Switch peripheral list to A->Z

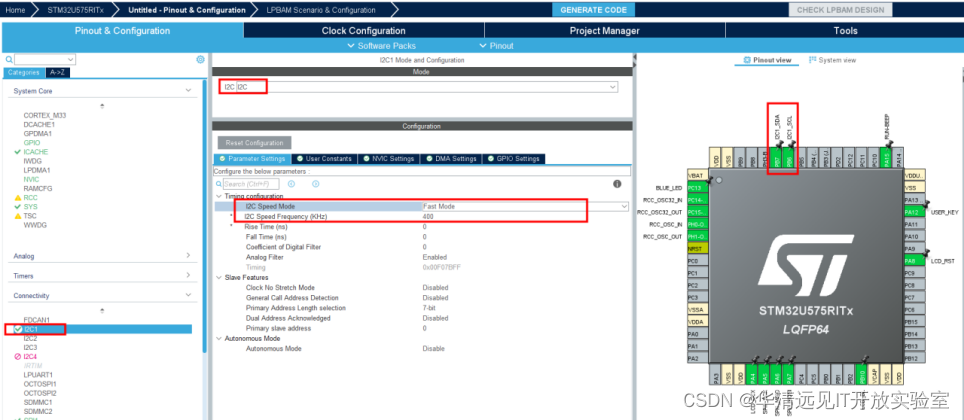[x=60, y=72]
